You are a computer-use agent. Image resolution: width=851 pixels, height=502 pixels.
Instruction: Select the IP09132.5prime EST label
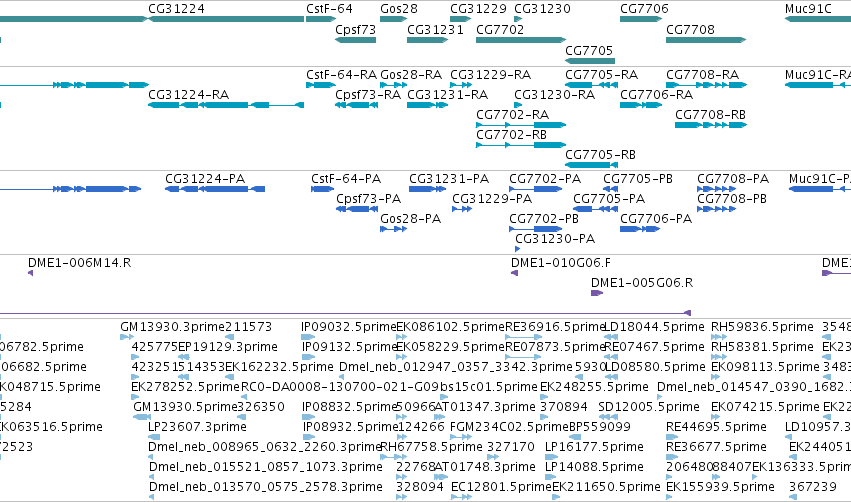pyautogui.click(x=349, y=347)
